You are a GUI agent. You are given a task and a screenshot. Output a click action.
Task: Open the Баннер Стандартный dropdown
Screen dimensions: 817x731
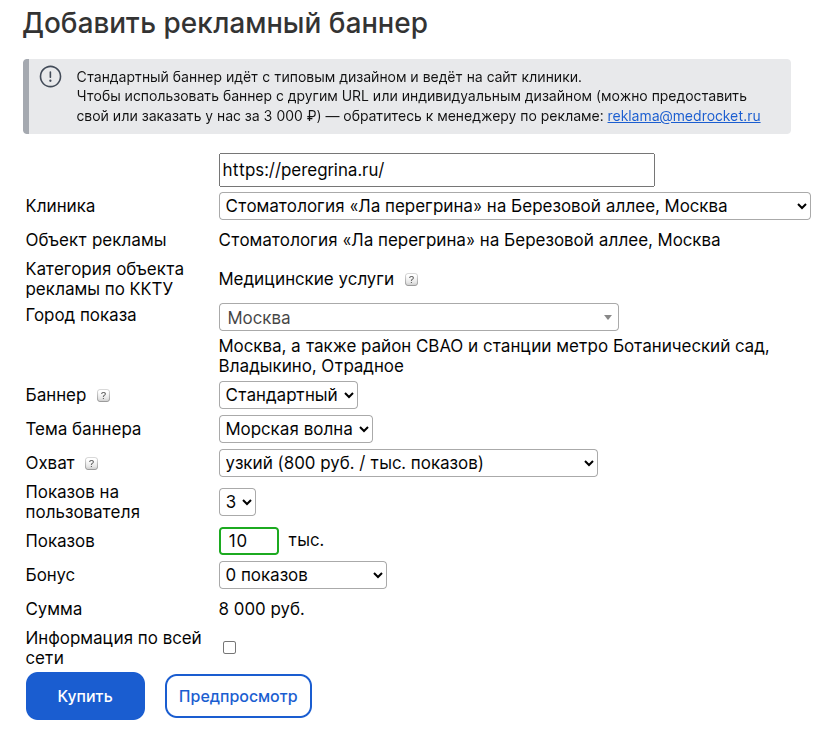pos(288,395)
